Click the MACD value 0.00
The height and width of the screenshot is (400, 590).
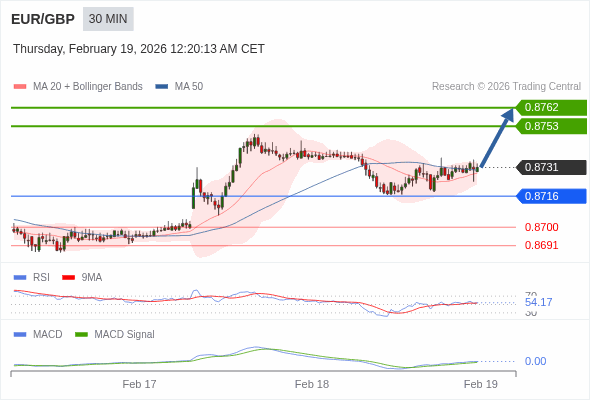point(535,361)
